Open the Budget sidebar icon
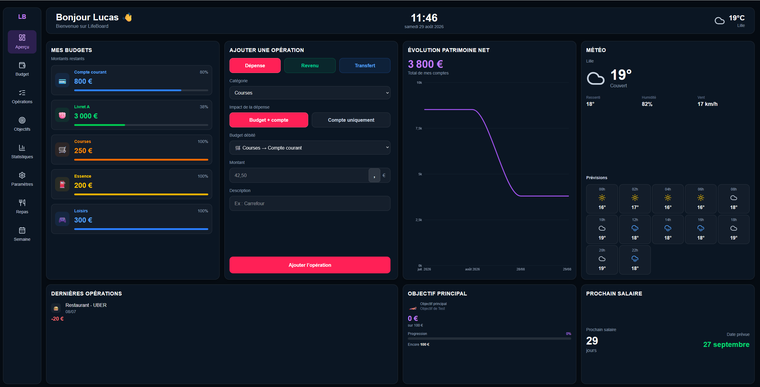760x387 pixels. pos(22,65)
